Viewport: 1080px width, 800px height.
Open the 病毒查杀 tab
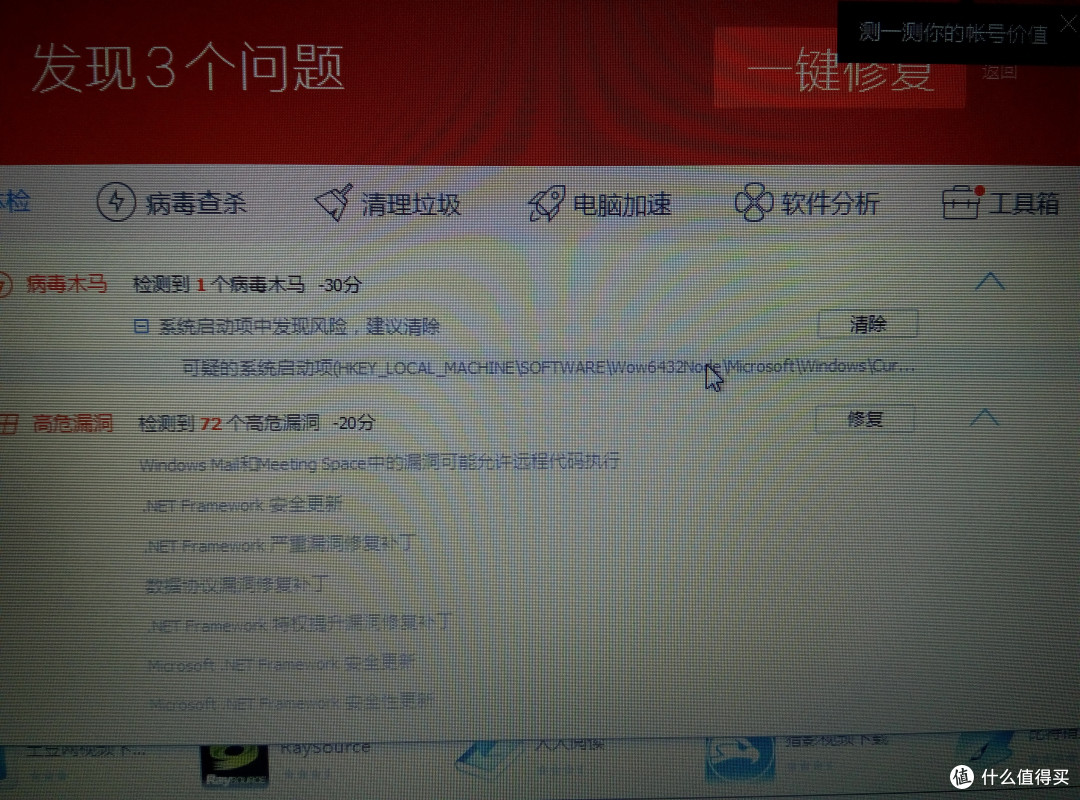click(172, 202)
